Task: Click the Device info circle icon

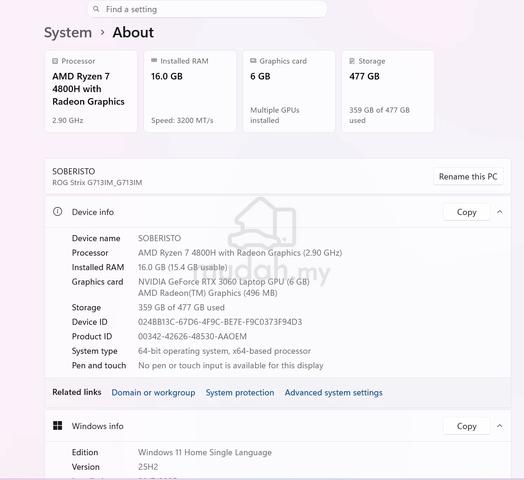Action: coord(57,212)
